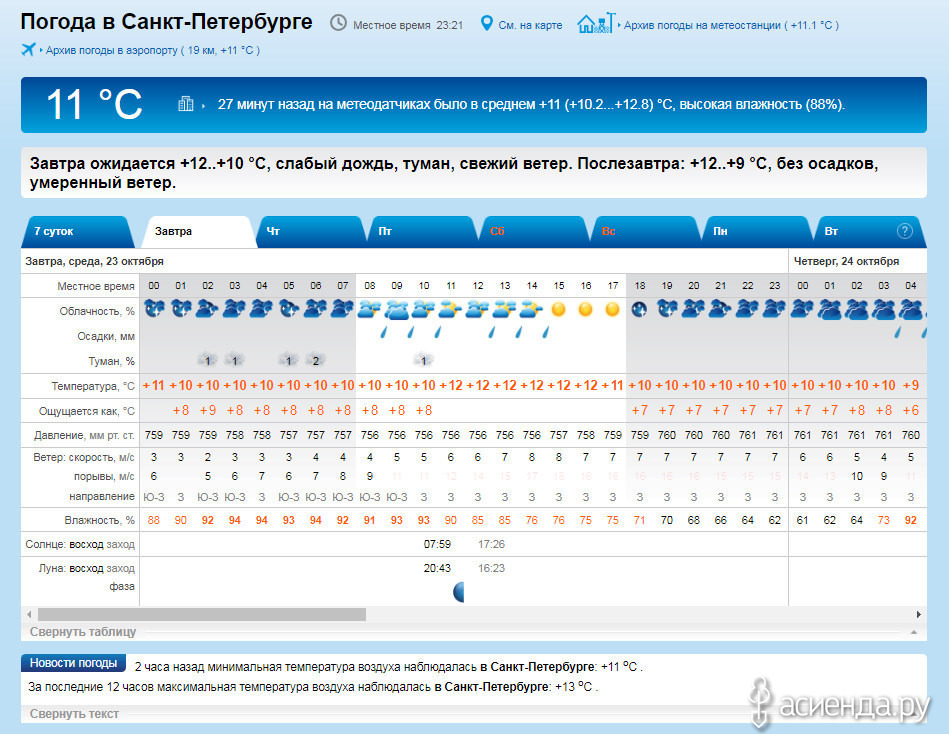The width and height of the screenshot is (949, 734).
Task: Click the sun icon at hour 15
Action: pyautogui.click(x=559, y=310)
